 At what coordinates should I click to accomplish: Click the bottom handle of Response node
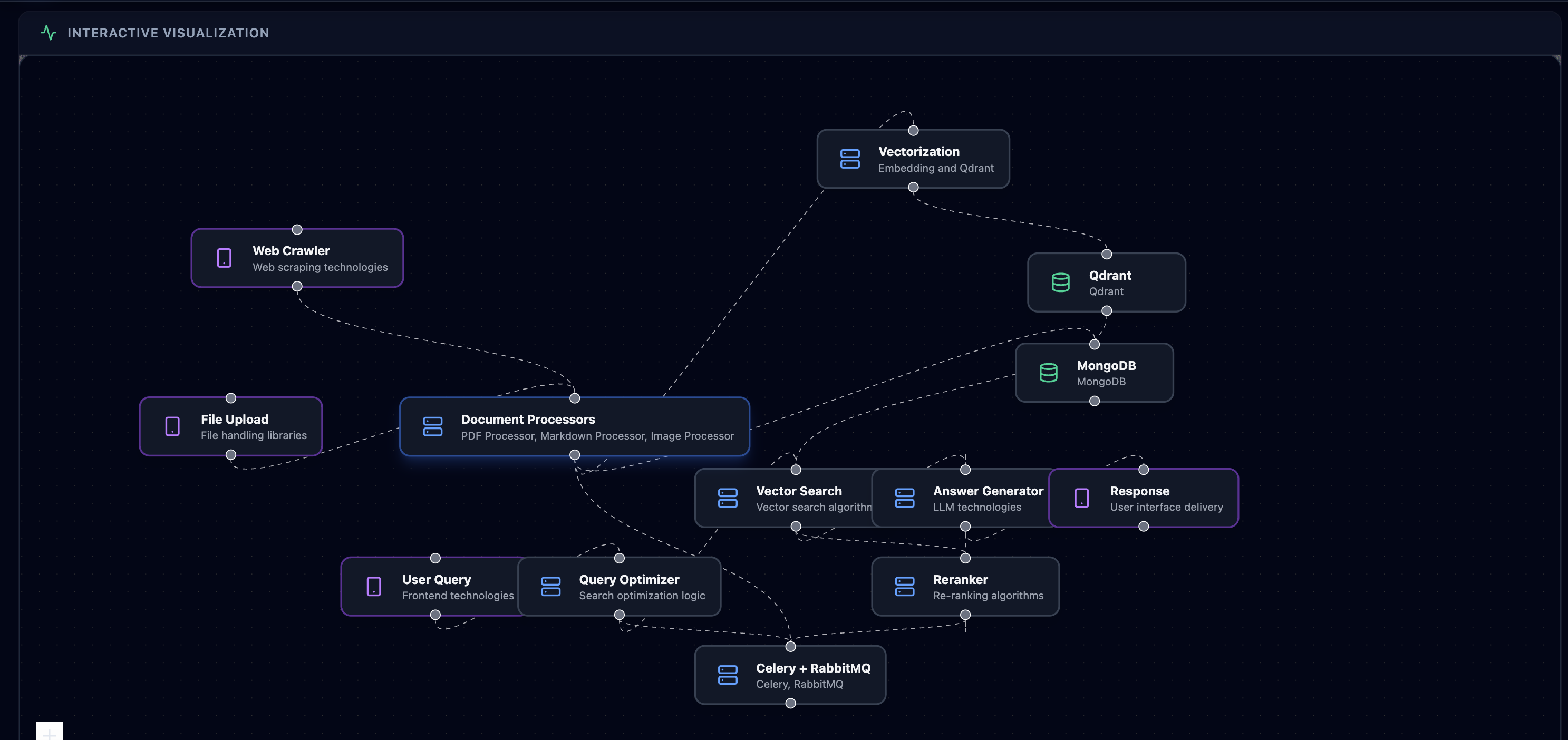(1144, 527)
